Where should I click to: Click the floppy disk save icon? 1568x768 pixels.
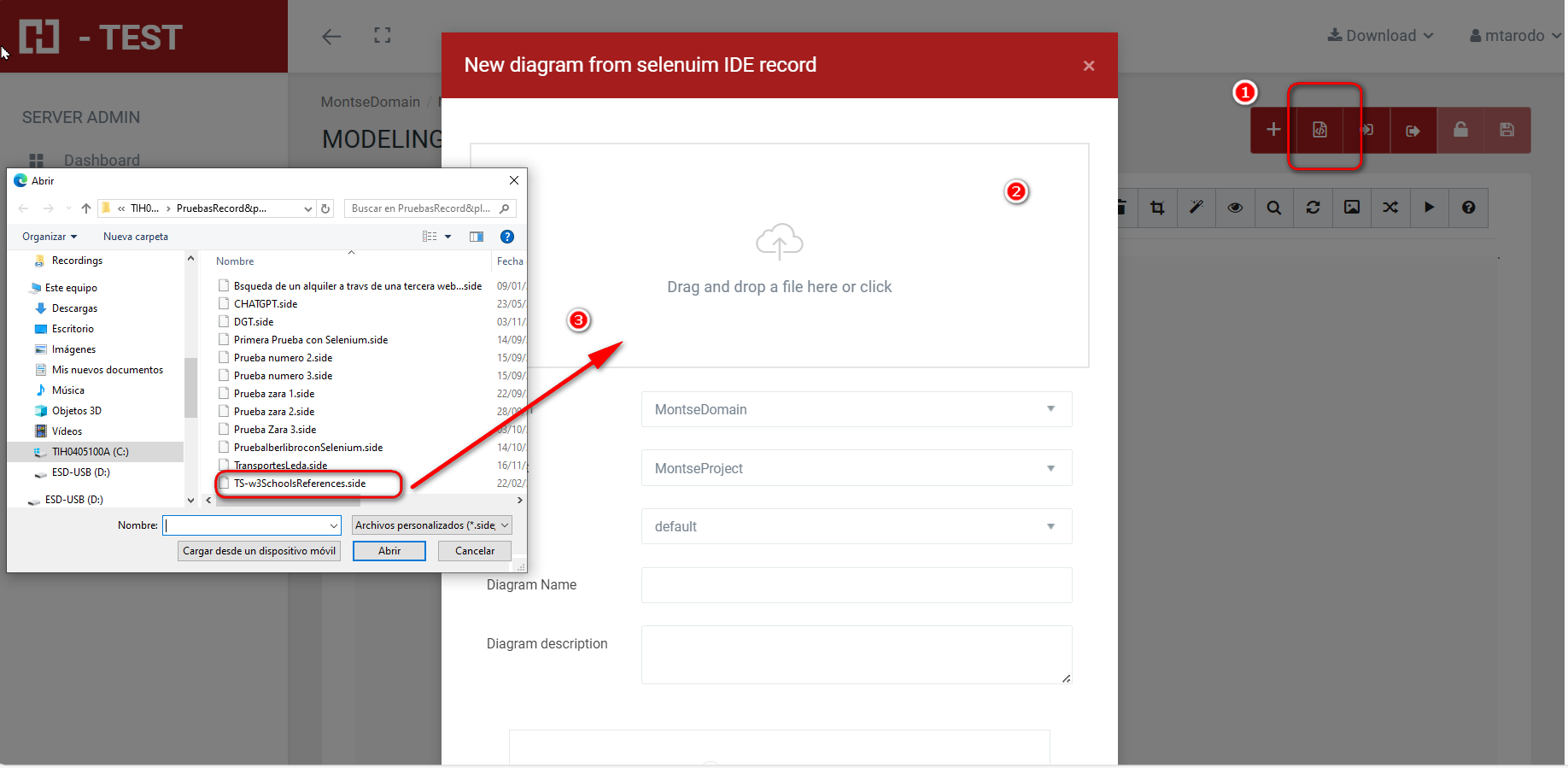pos(1507,130)
